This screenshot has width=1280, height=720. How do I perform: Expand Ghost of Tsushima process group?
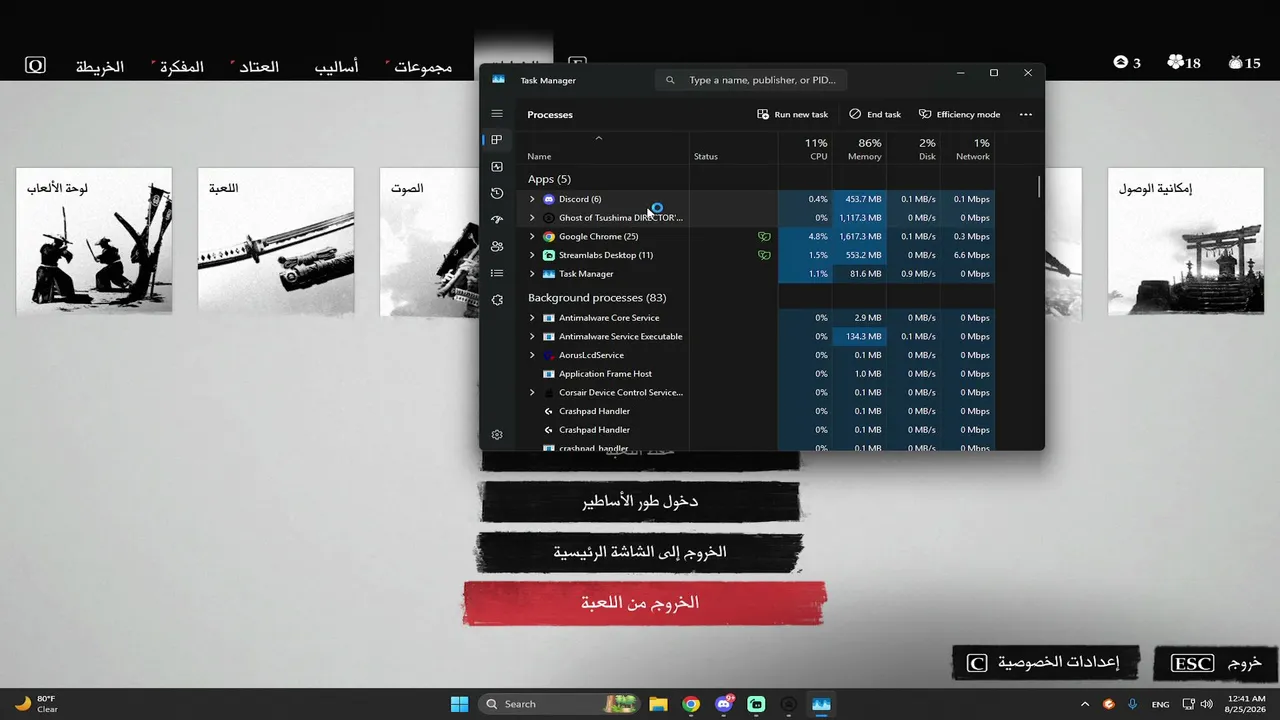[x=532, y=218]
